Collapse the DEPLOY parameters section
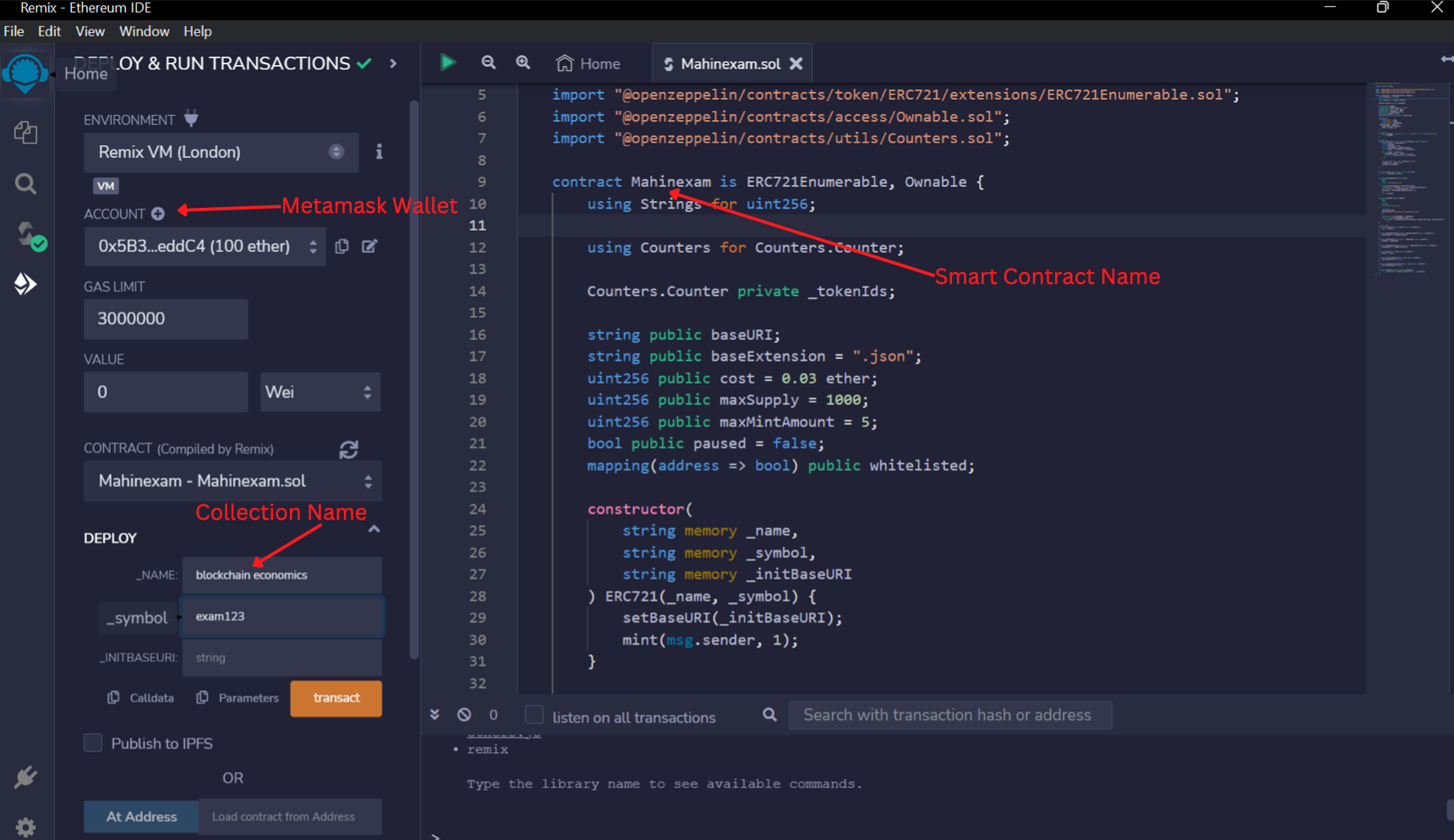 [x=374, y=529]
